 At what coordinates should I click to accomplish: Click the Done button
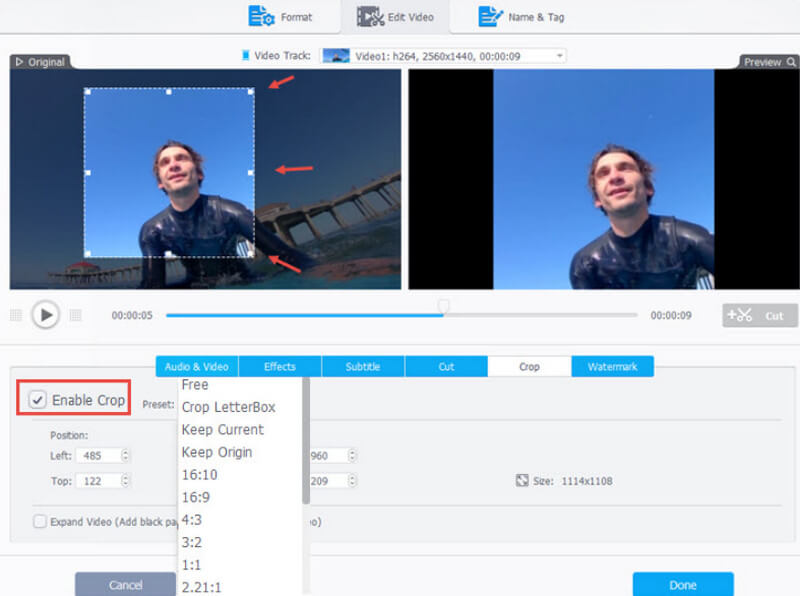[x=682, y=584]
